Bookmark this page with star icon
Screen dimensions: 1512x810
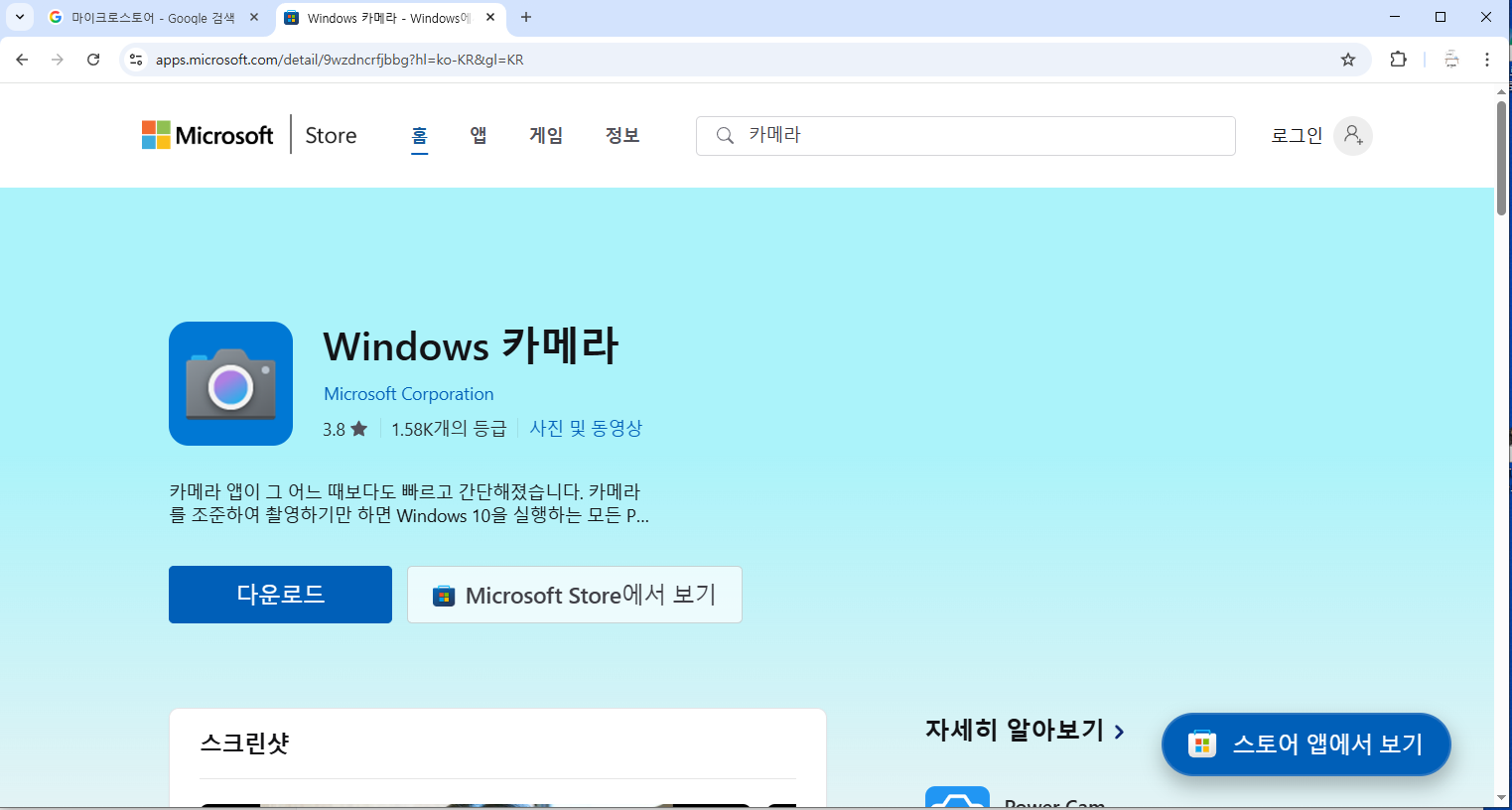coord(1348,60)
